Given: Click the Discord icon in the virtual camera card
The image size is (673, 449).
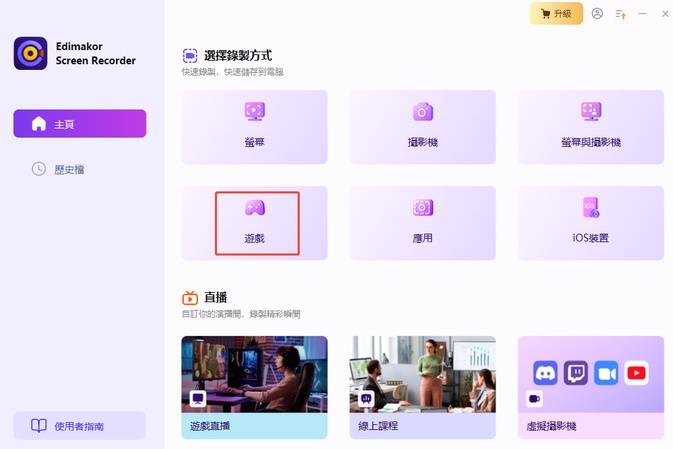Looking at the screenshot, I should (545, 373).
